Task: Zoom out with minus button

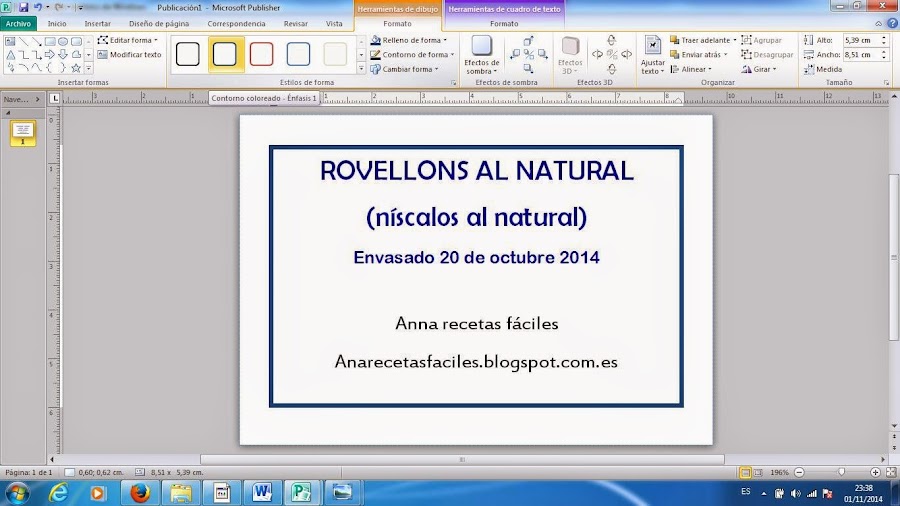Action: point(800,472)
